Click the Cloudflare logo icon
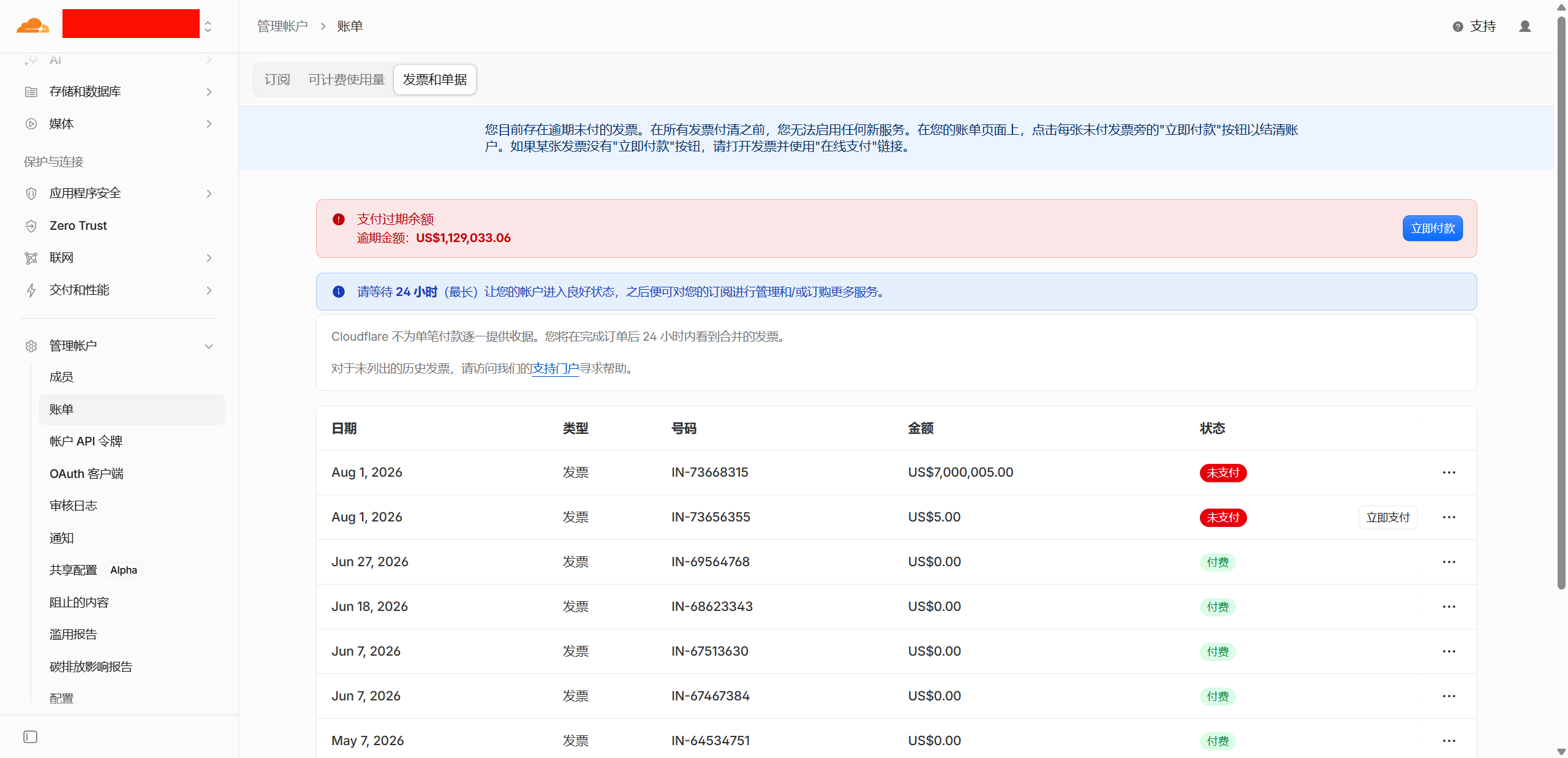The width and height of the screenshot is (1568, 758). [33, 26]
